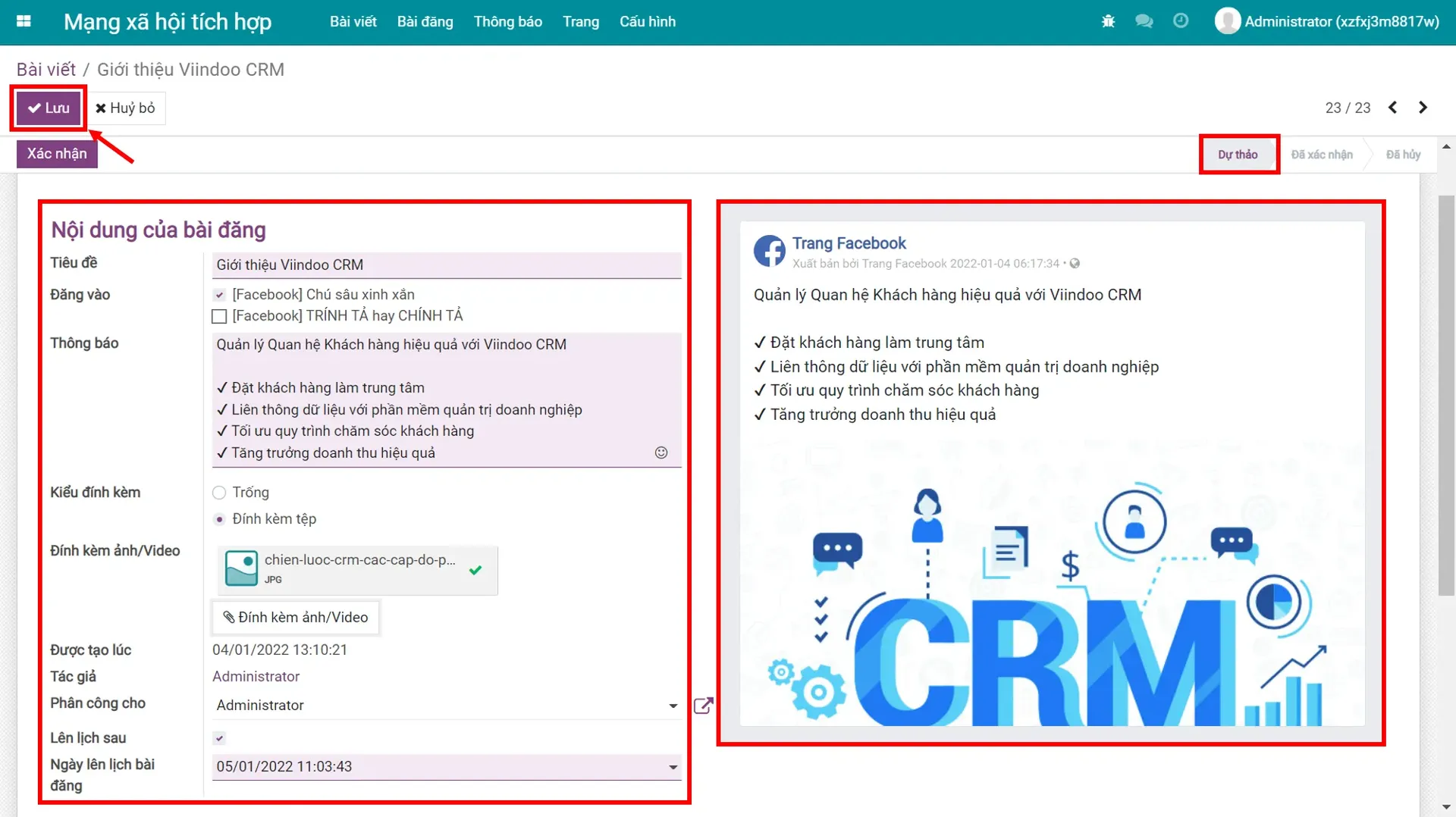
Task: Click the debug bug icon
Action: (1108, 21)
